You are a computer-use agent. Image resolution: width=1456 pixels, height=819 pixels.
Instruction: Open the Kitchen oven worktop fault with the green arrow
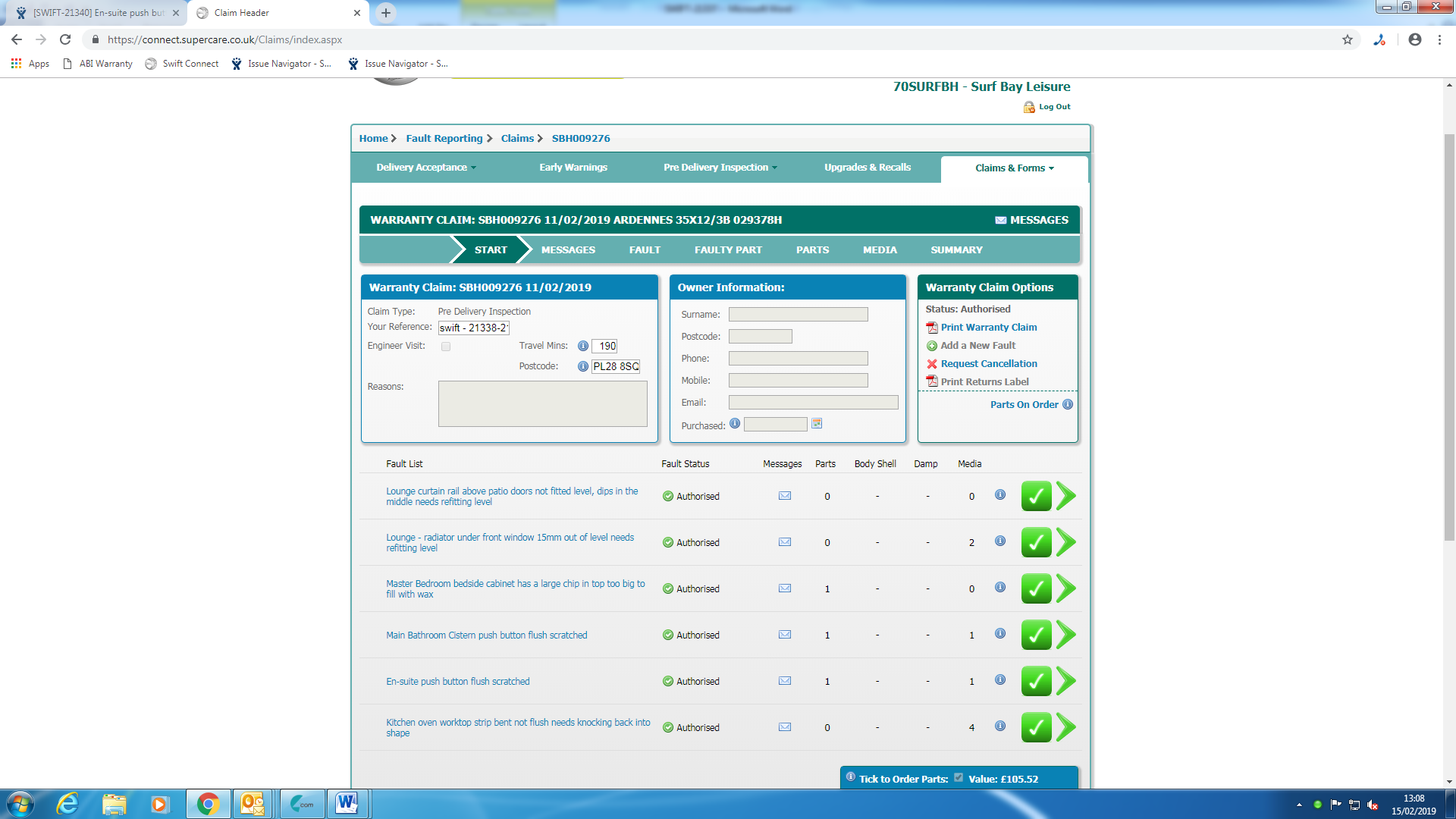(1066, 727)
